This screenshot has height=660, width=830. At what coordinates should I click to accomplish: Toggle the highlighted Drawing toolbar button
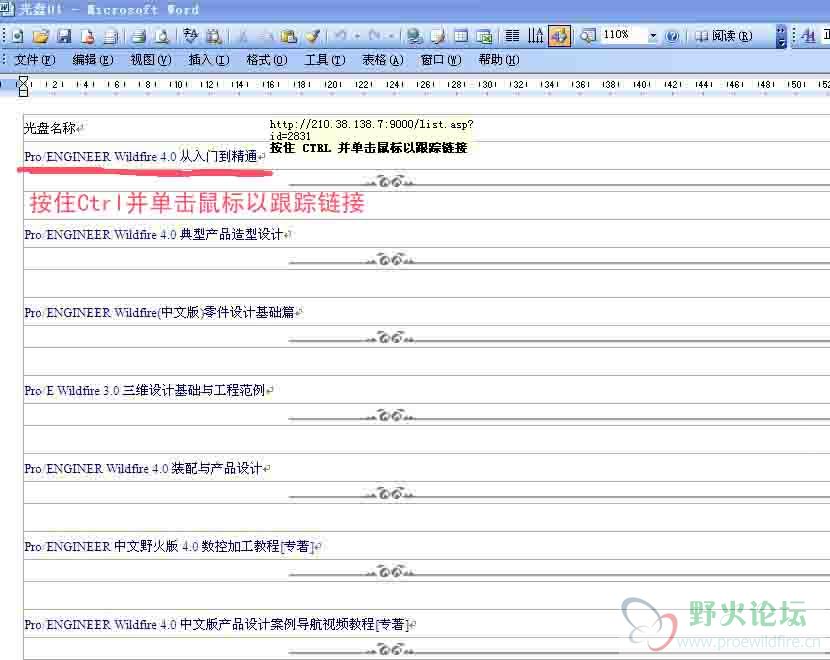pyautogui.click(x=559, y=36)
